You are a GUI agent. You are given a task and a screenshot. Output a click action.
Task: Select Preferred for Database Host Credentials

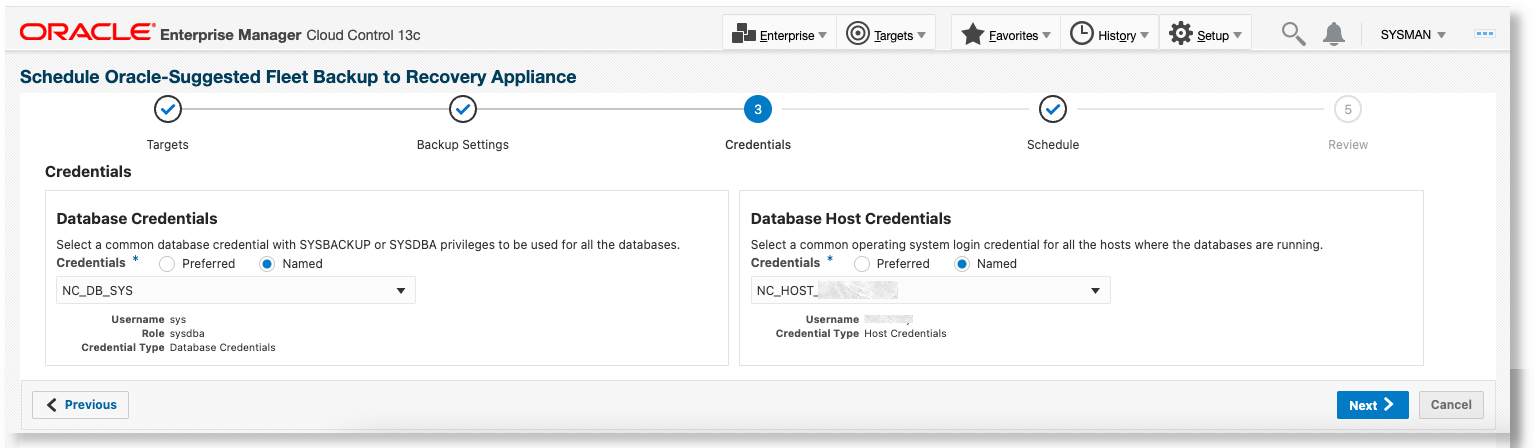coord(861,264)
